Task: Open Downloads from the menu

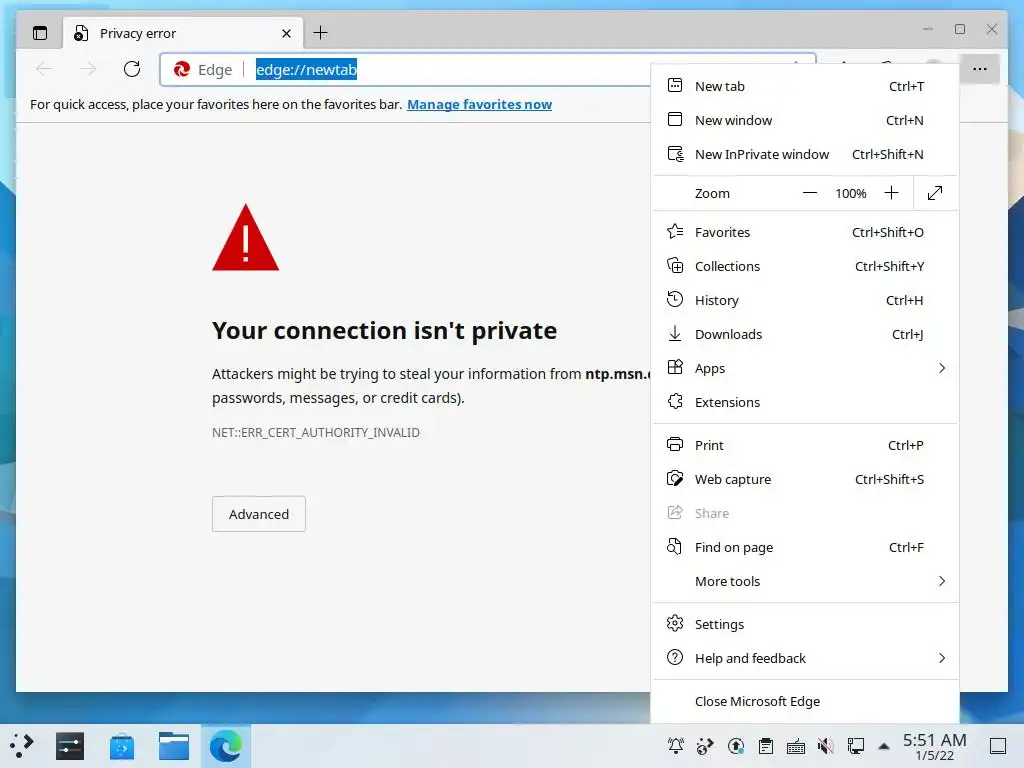Action: pyautogui.click(x=805, y=334)
